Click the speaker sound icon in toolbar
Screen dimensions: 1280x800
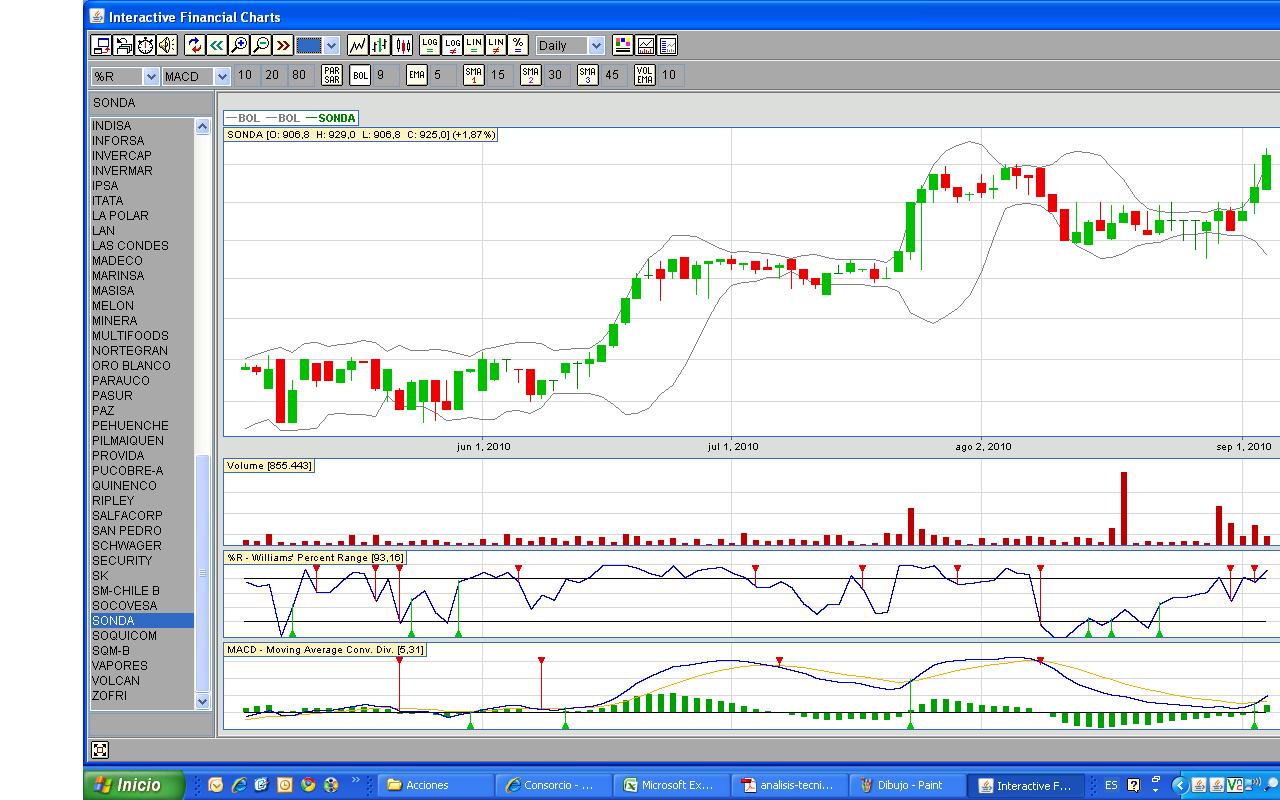pyautogui.click(x=167, y=45)
